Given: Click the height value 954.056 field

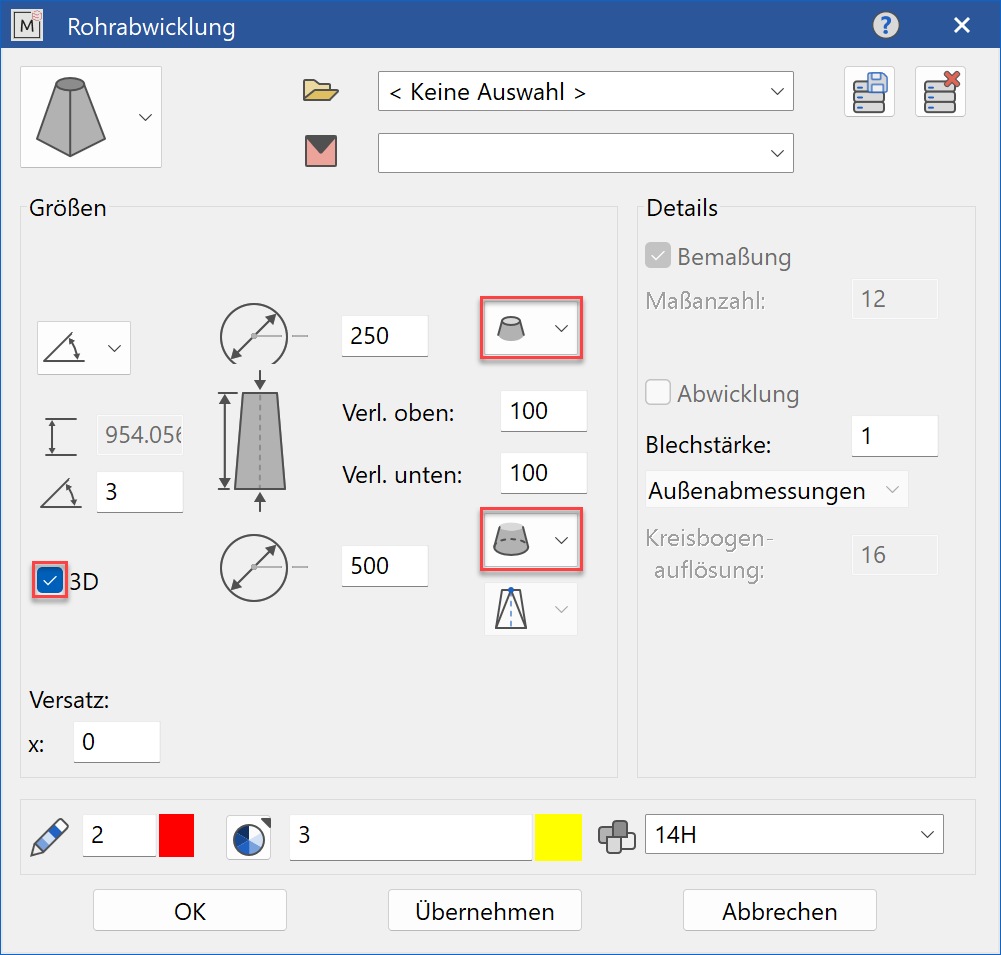Looking at the screenshot, I should tap(140, 435).
